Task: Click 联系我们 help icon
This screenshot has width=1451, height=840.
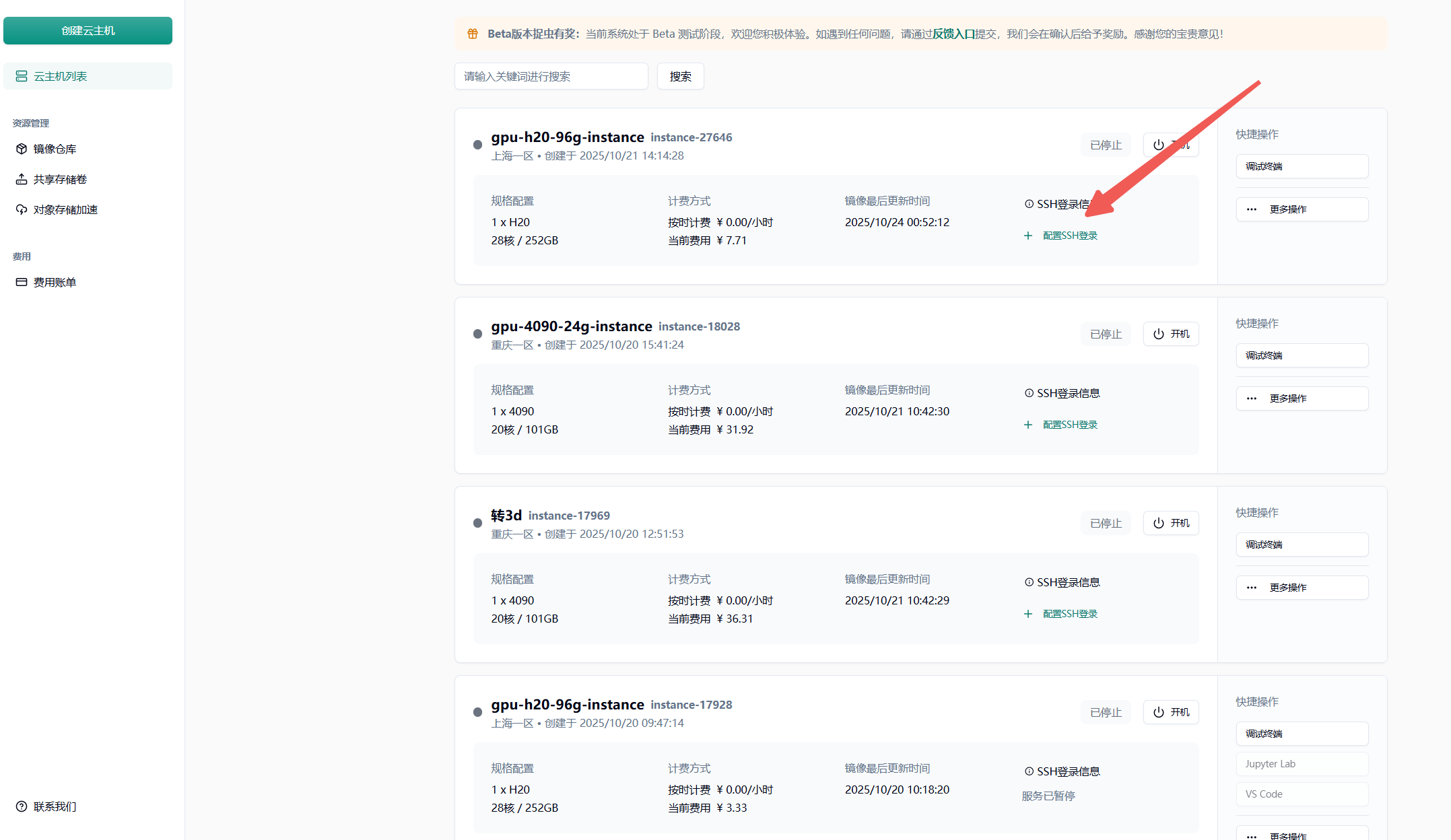Action: (22, 806)
